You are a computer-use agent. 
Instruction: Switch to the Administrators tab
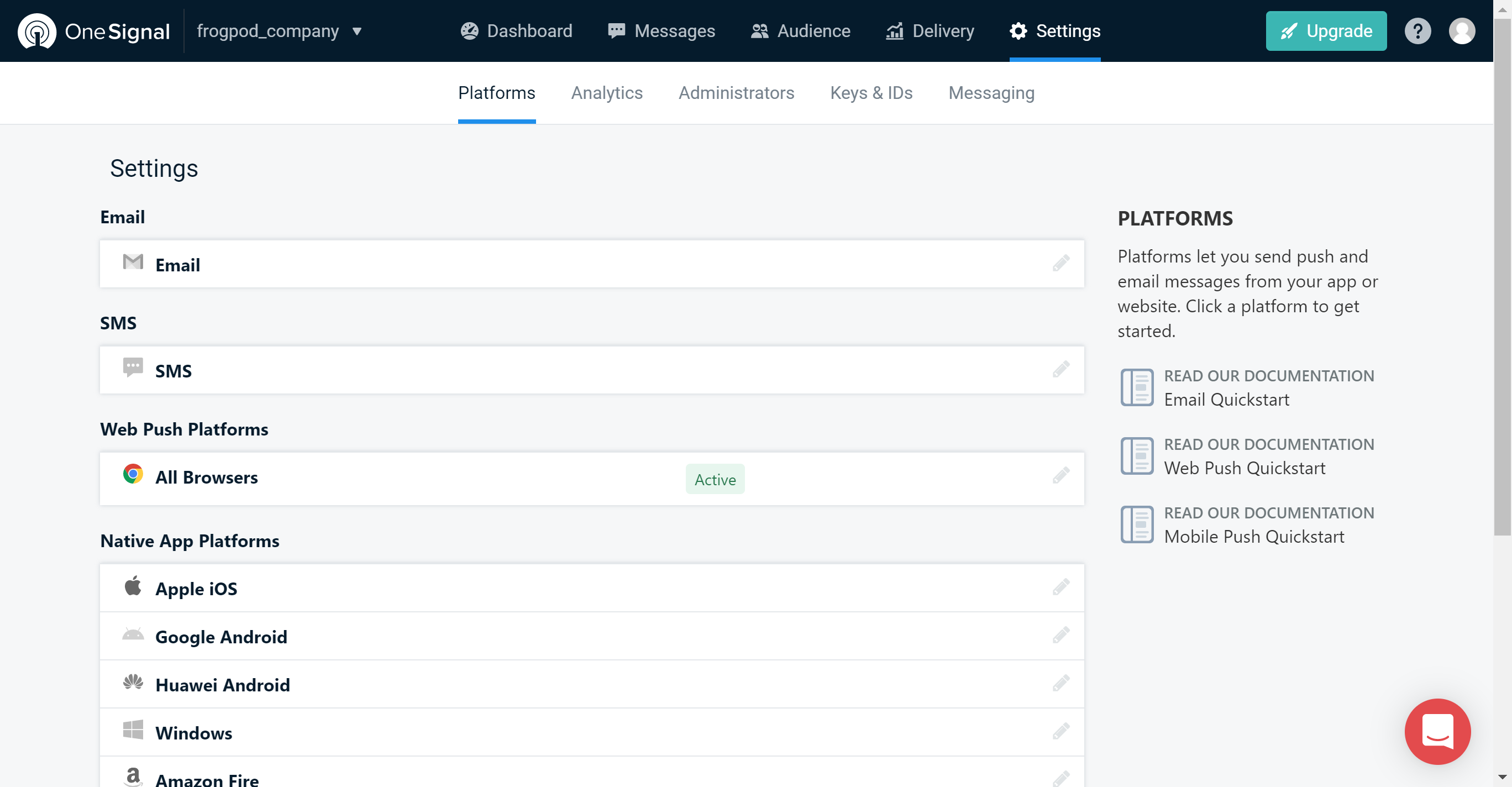pyautogui.click(x=736, y=93)
